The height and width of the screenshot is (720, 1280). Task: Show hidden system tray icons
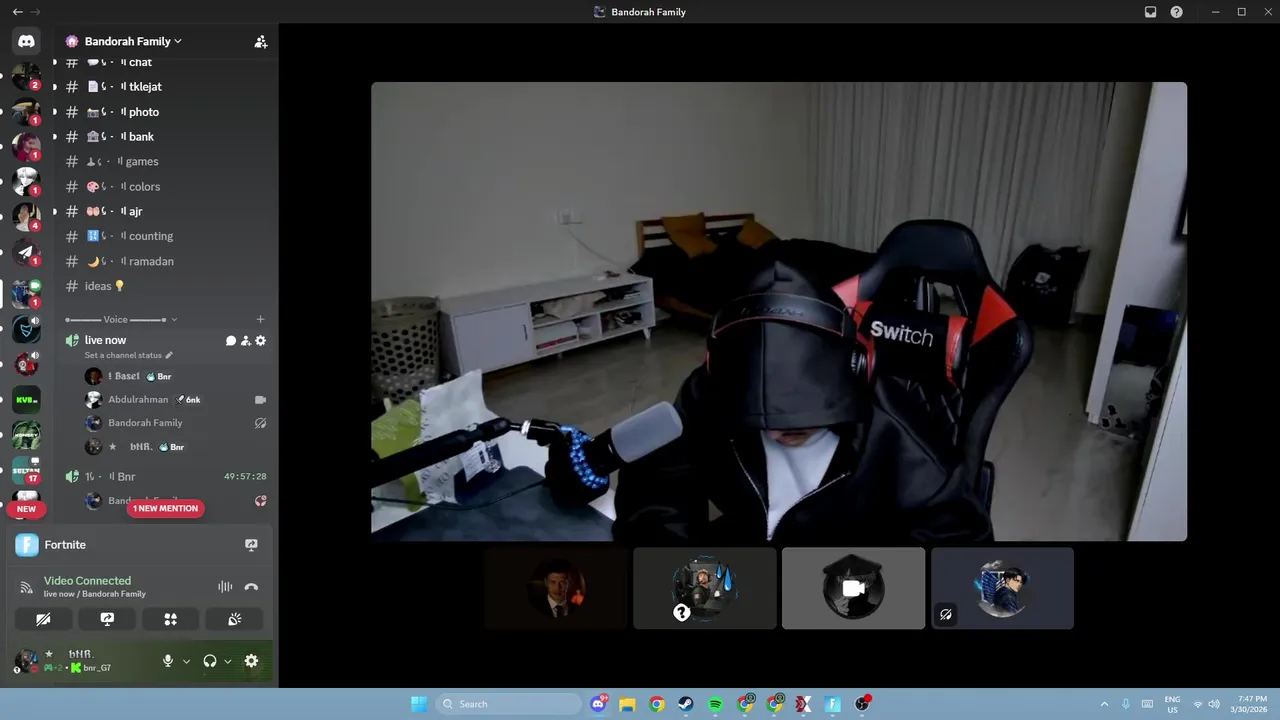[1104, 704]
